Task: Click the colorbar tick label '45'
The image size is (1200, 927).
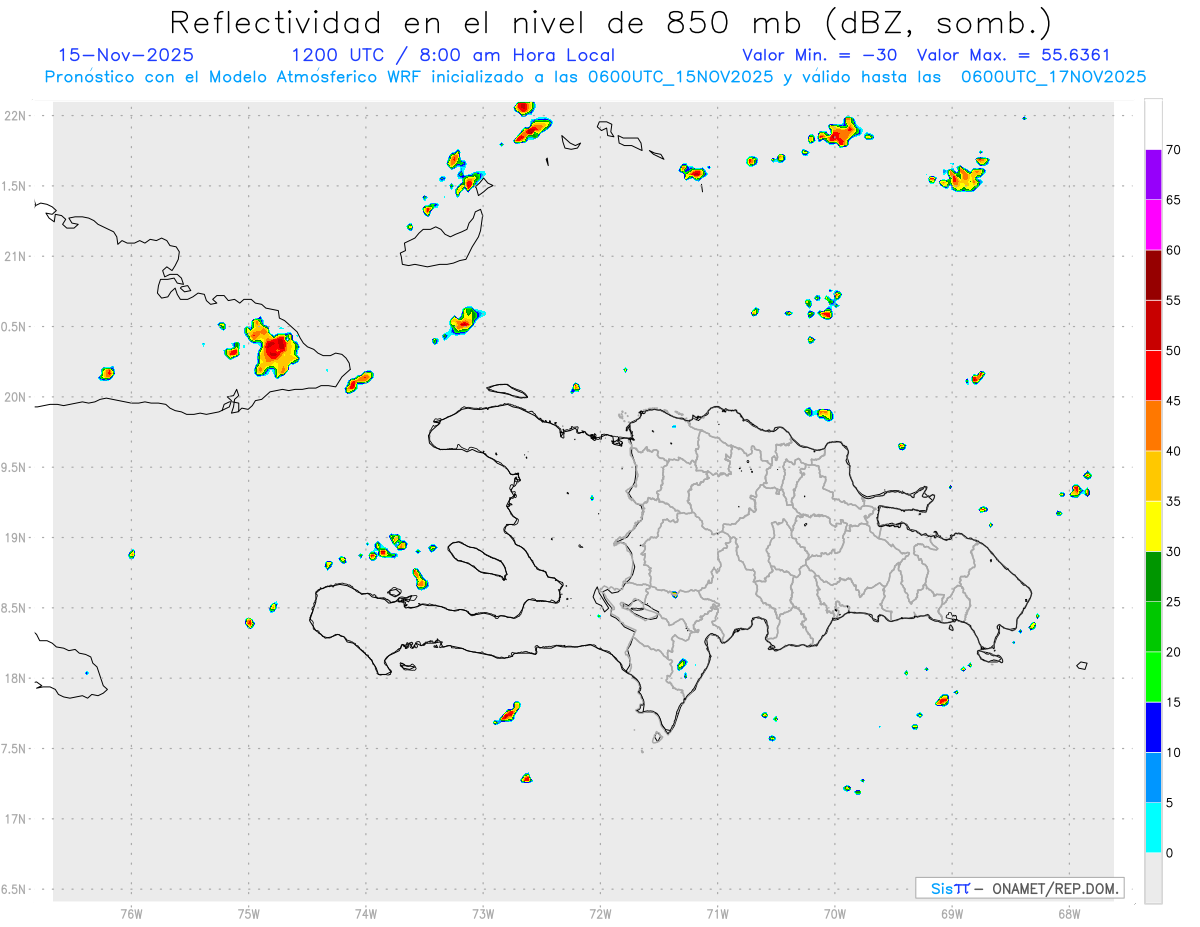Action: pyautogui.click(x=1174, y=401)
